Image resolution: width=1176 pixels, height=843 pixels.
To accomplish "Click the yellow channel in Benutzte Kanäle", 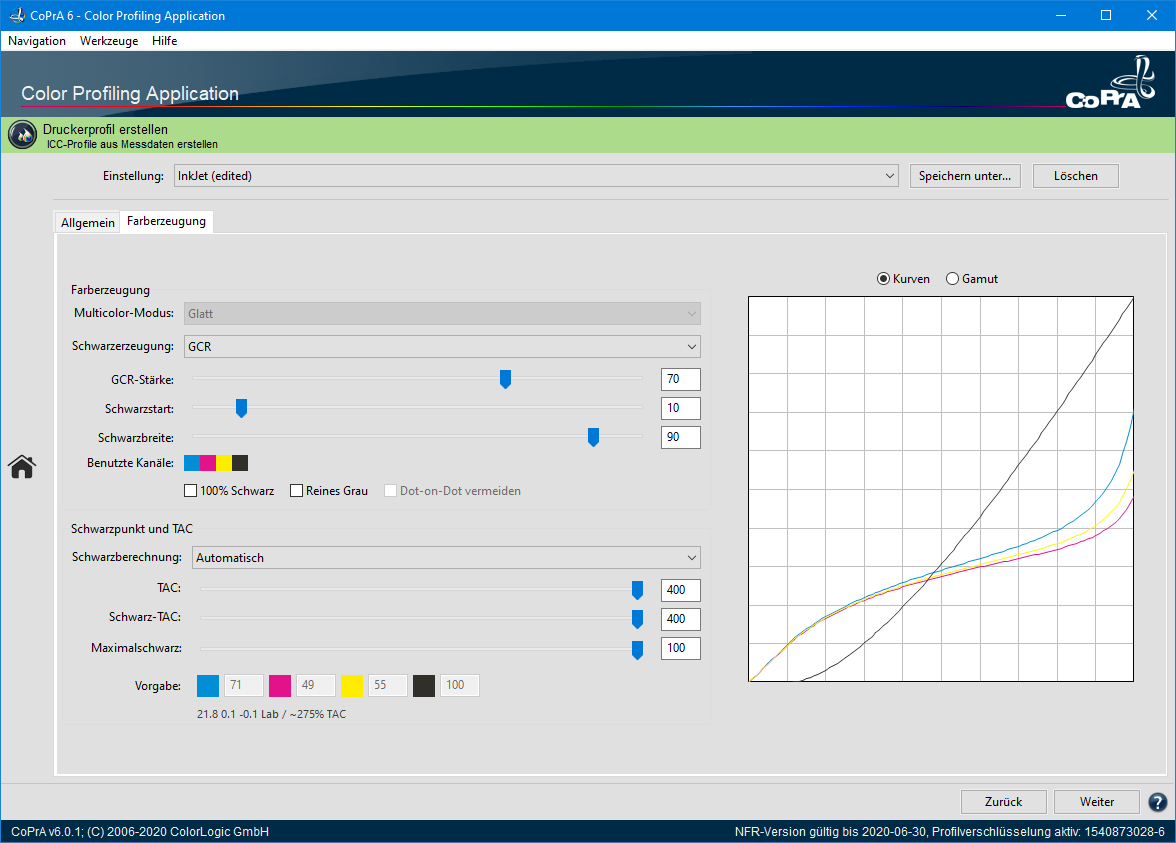I will [x=224, y=463].
